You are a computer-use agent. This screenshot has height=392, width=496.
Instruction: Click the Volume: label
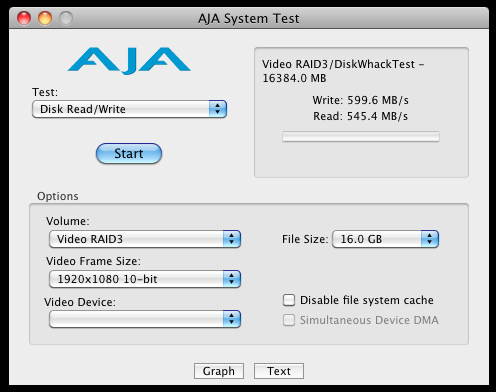pyautogui.click(x=68, y=221)
